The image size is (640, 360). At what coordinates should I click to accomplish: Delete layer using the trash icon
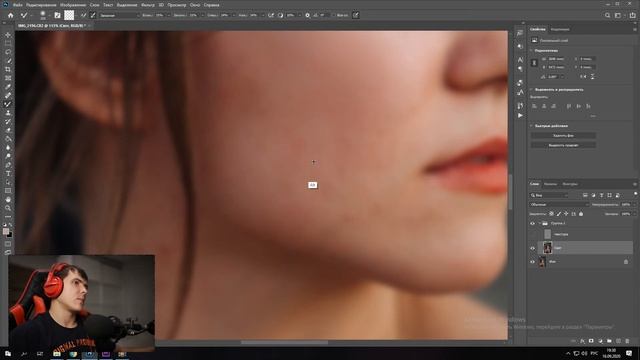pyautogui.click(x=627, y=341)
